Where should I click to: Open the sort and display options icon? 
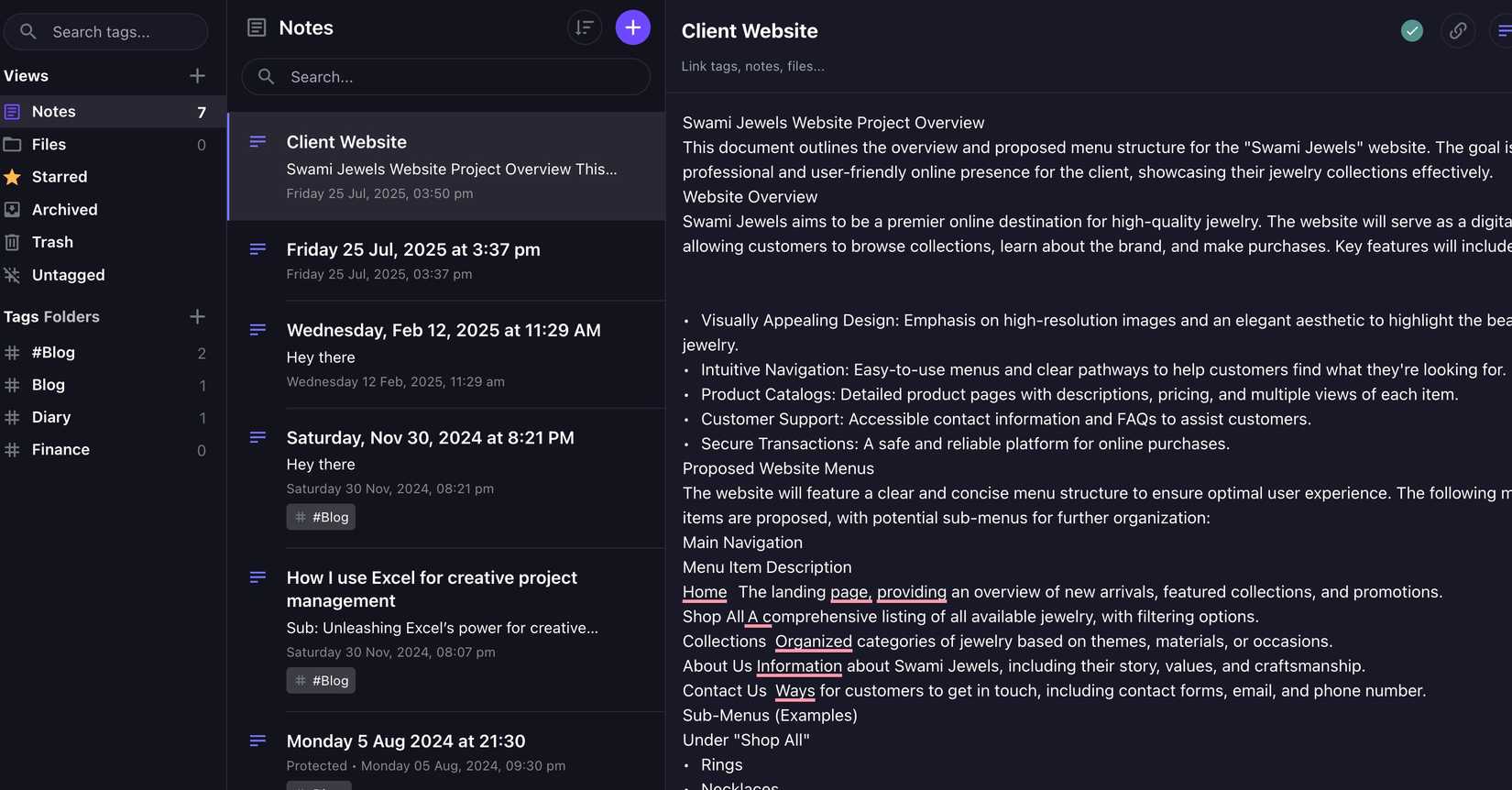pyautogui.click(x=584, y=27)
